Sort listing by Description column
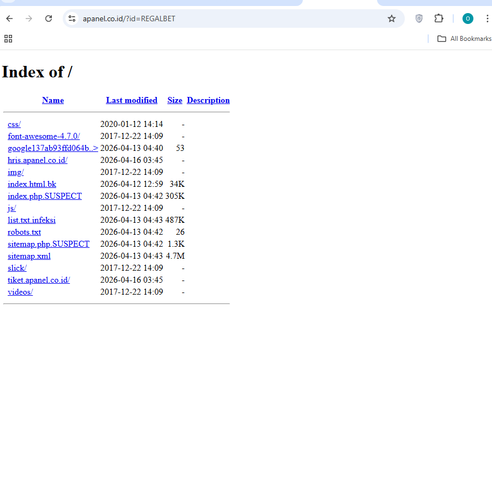 pyautogui.click(x=208, y=100)
